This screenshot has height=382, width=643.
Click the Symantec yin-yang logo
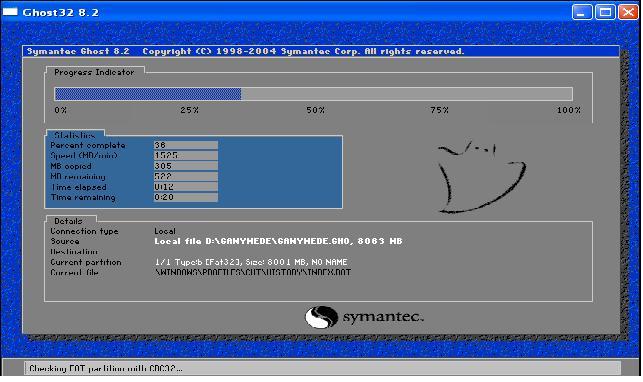(x=321, y=317)
